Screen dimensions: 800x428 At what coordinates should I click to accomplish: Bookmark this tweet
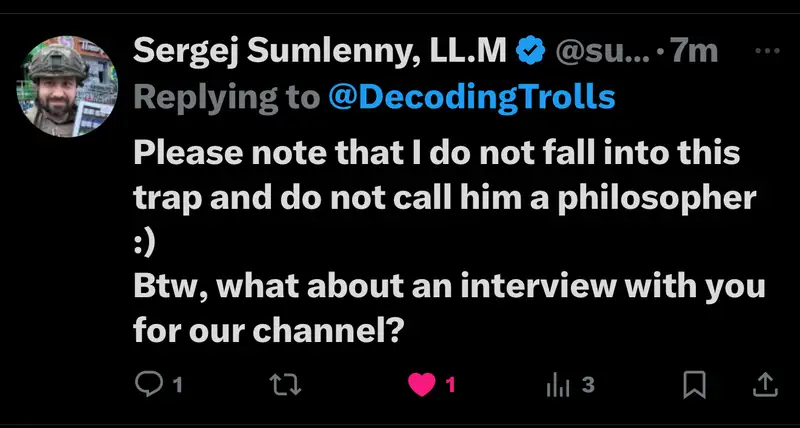tap(695, 384)
